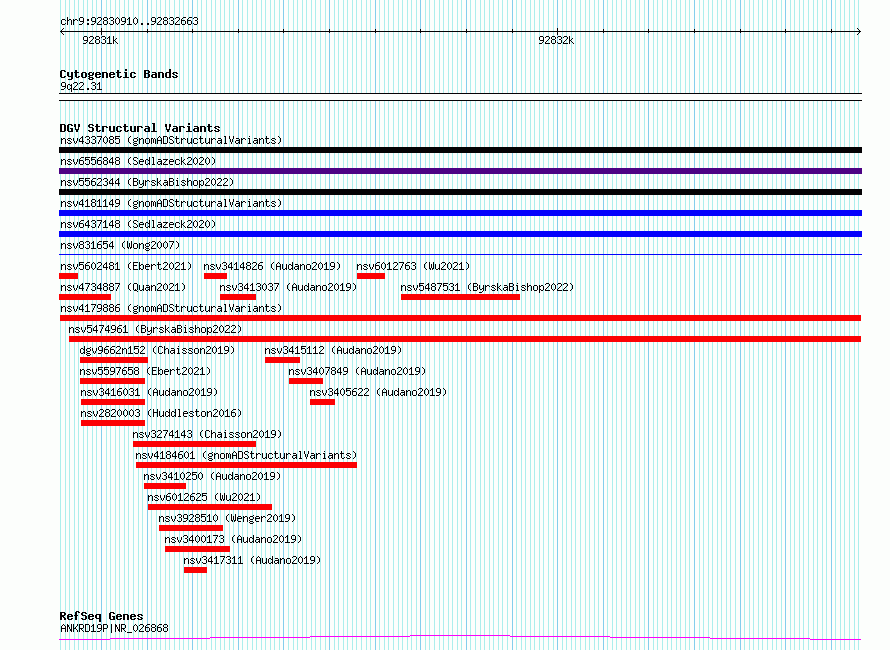Open nsv5487531 ByrskaBishop2022 variant

[487, 287]
